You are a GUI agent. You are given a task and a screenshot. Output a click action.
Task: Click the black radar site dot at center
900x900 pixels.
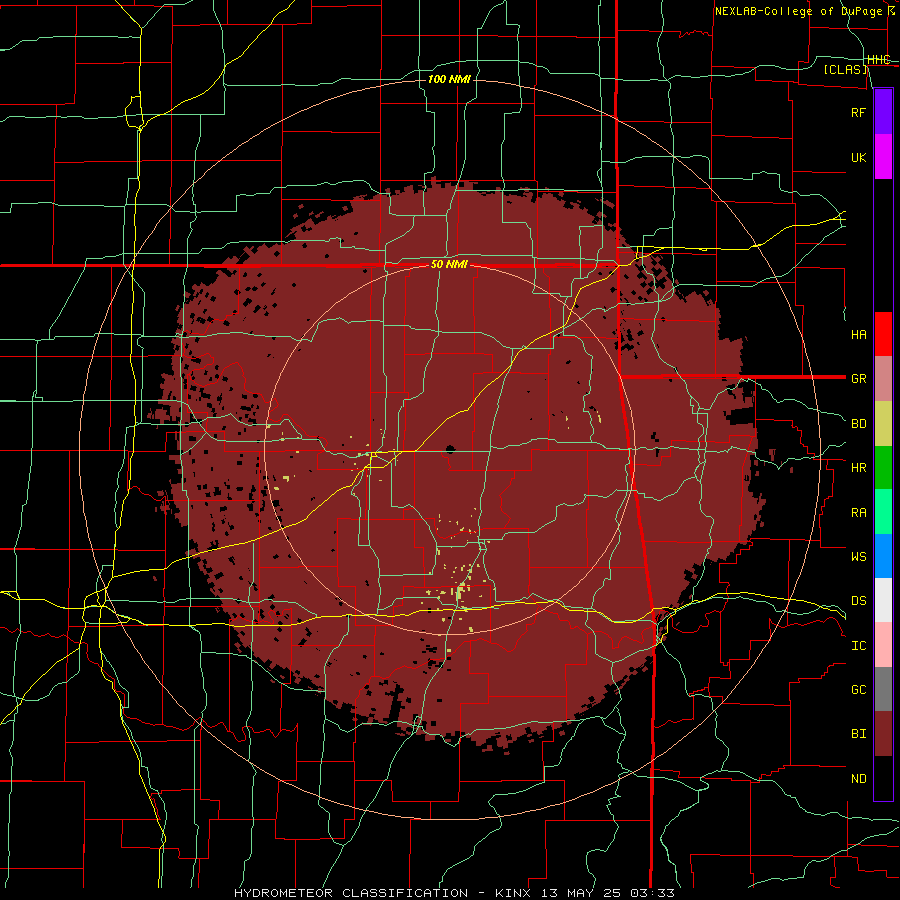[450, 449]
